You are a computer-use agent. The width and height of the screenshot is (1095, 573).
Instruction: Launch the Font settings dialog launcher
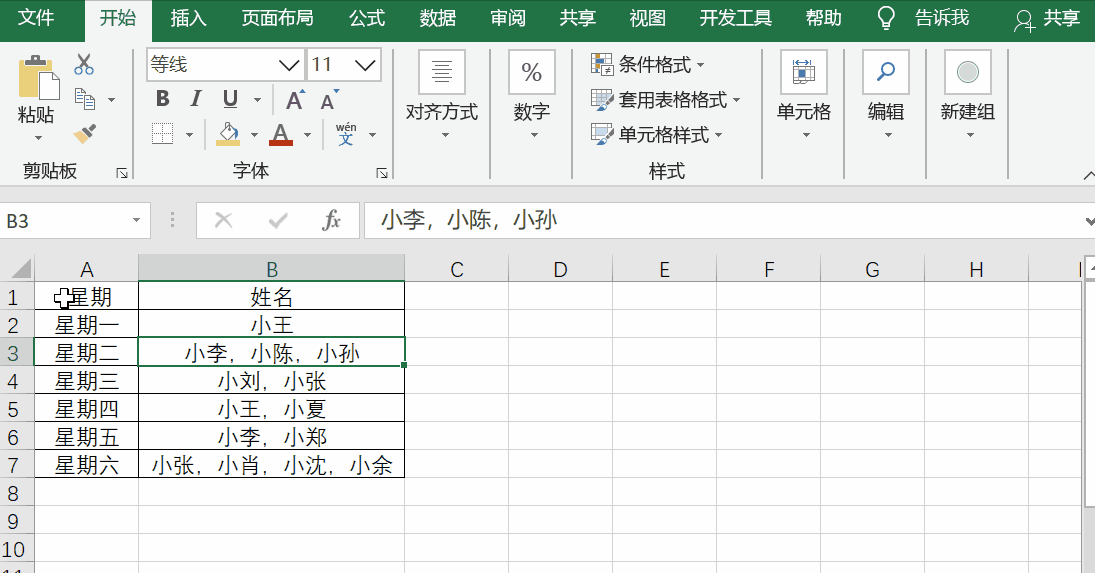pos(381,173)
